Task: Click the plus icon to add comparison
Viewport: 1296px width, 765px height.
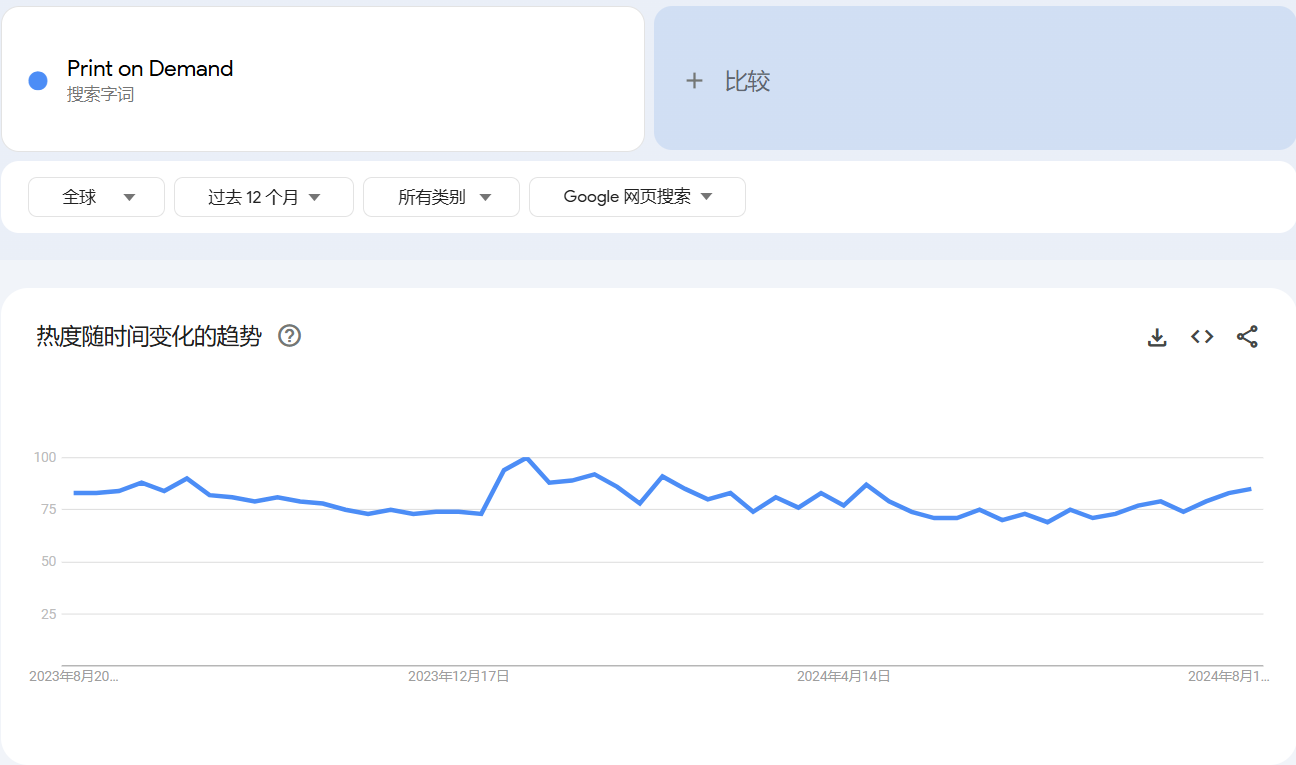Action: pos(694,81)
